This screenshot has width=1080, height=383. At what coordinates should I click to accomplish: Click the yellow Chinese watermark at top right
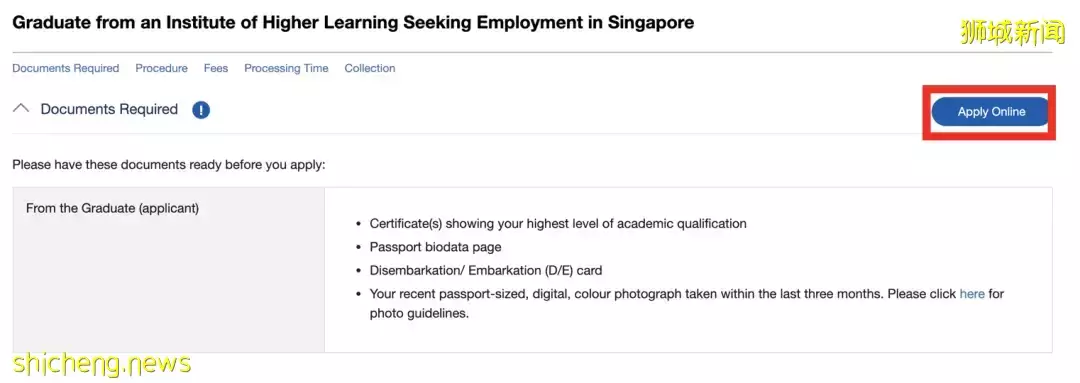(1012, 32)
